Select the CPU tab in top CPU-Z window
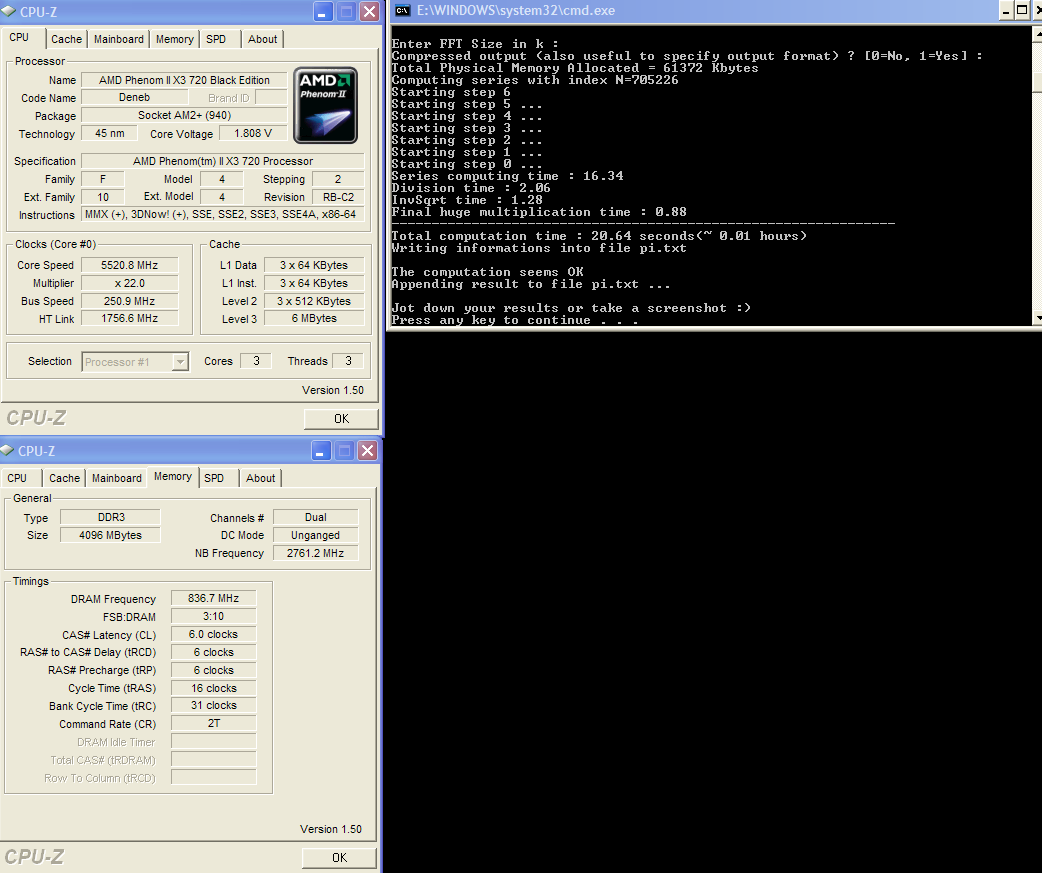The width and height of the screenshot is (1042, 873). (x=19, y=37)
